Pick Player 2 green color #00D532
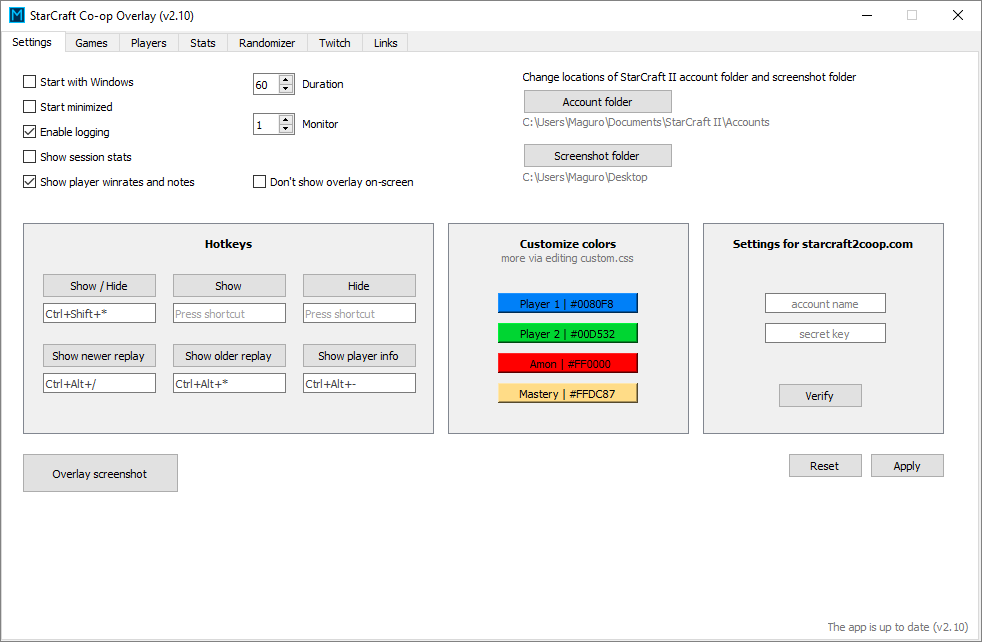Image resolution: width=982 pixels, height=642 pixels. [567, 333]
